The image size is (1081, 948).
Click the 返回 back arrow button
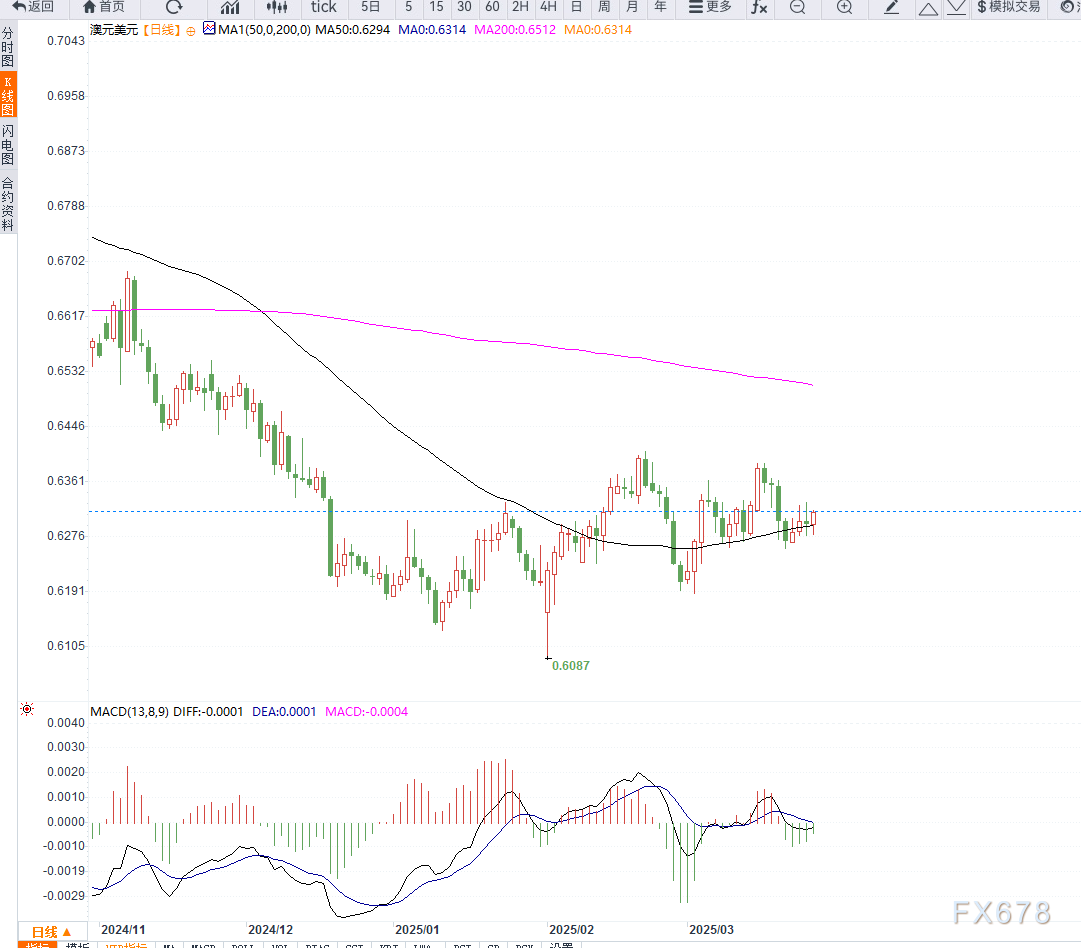point(33,7)
